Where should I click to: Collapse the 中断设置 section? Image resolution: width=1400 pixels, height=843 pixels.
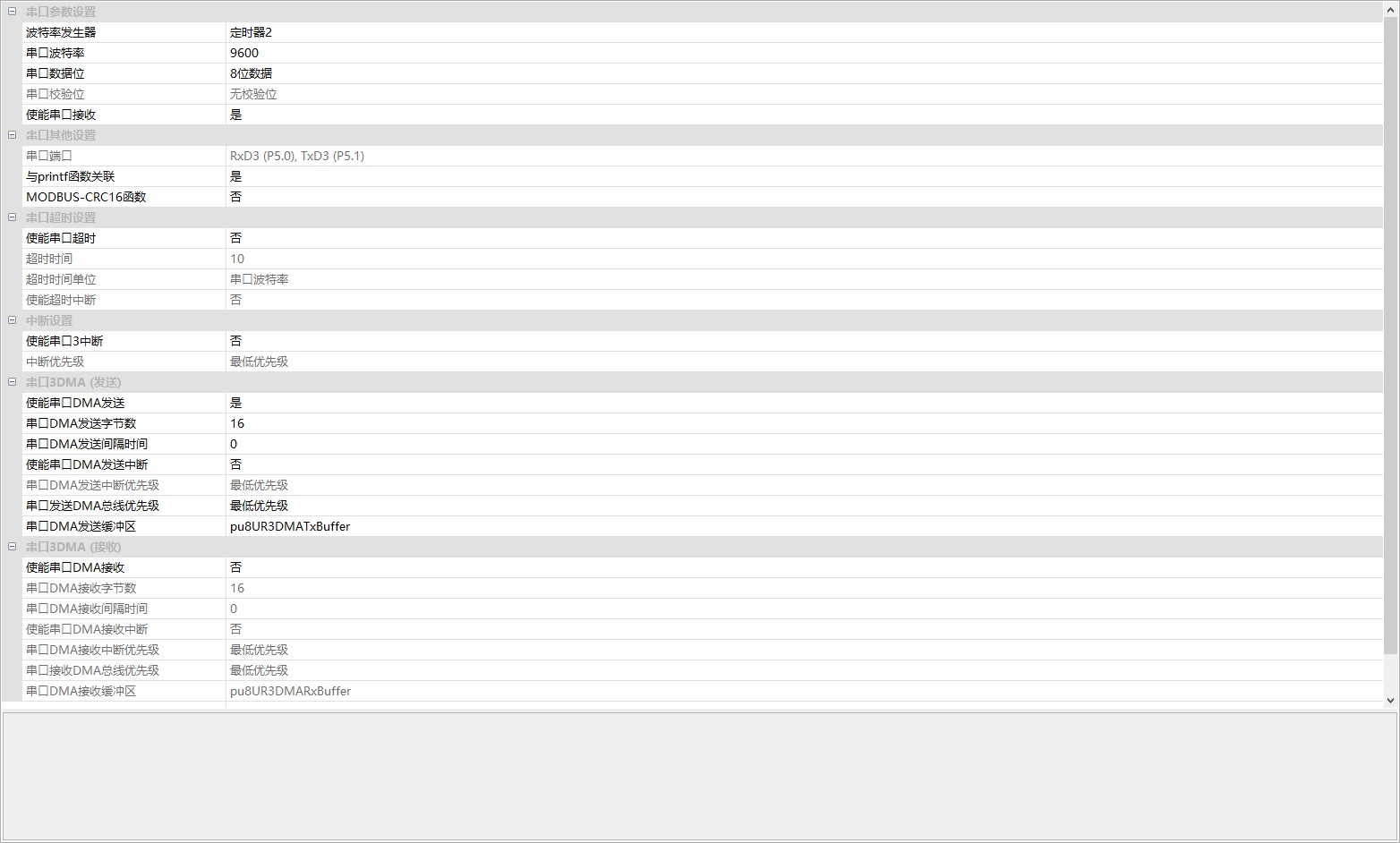point(12,320)
